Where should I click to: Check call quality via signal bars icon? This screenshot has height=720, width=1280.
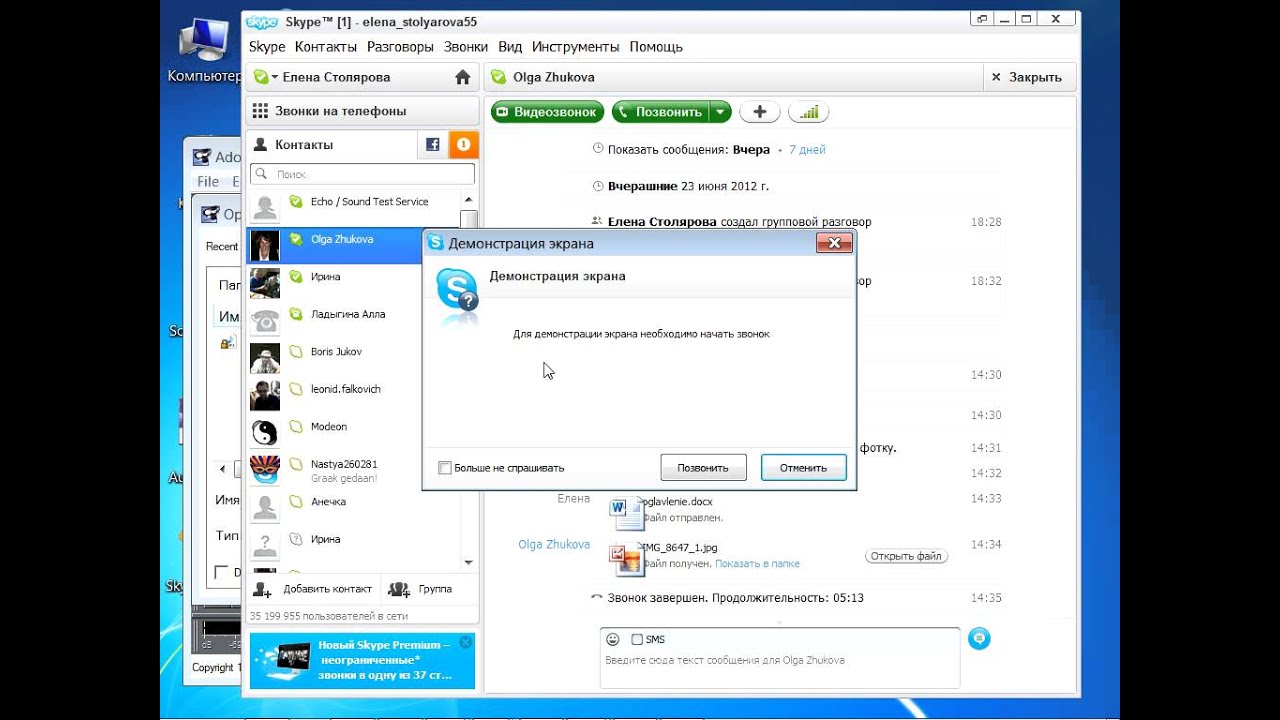click(x=808, y=112)
